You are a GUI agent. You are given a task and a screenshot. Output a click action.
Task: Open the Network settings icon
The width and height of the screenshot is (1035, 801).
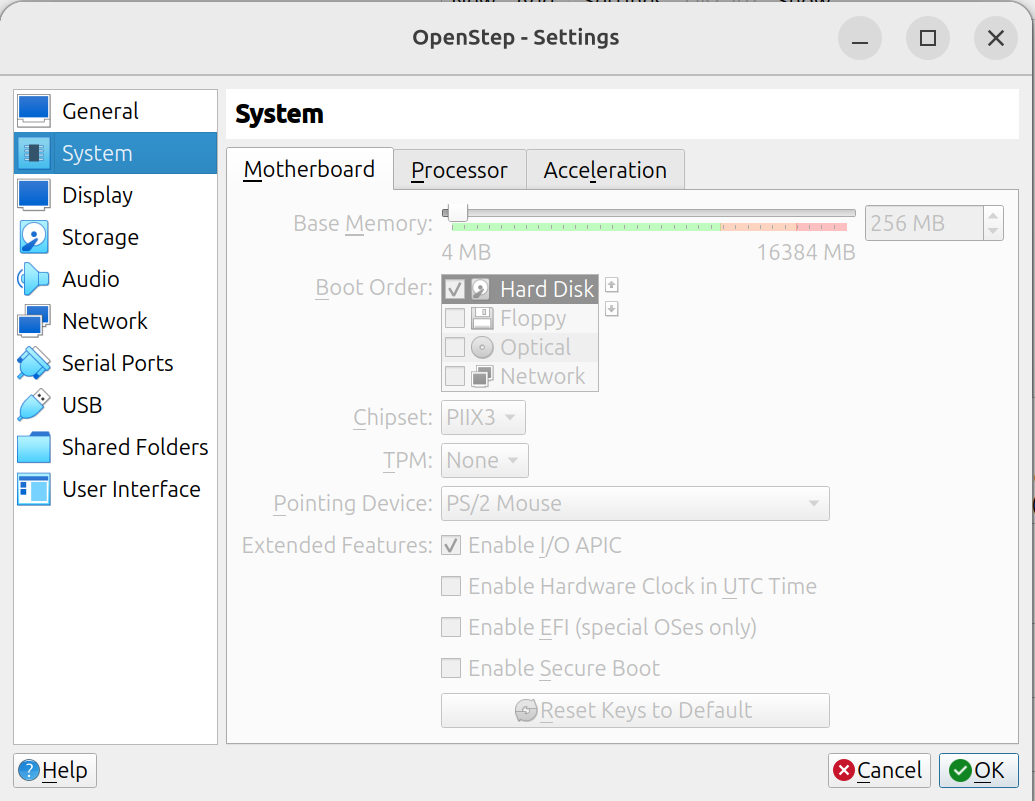tap(34, 321)
